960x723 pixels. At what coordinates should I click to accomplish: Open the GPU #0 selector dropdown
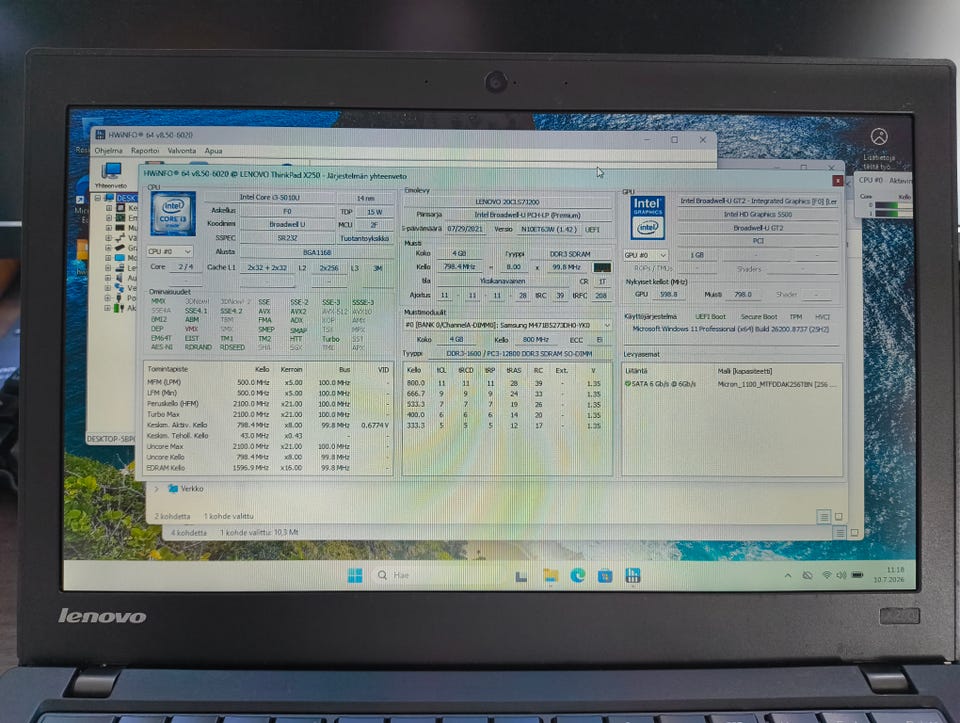pos(645,255)
